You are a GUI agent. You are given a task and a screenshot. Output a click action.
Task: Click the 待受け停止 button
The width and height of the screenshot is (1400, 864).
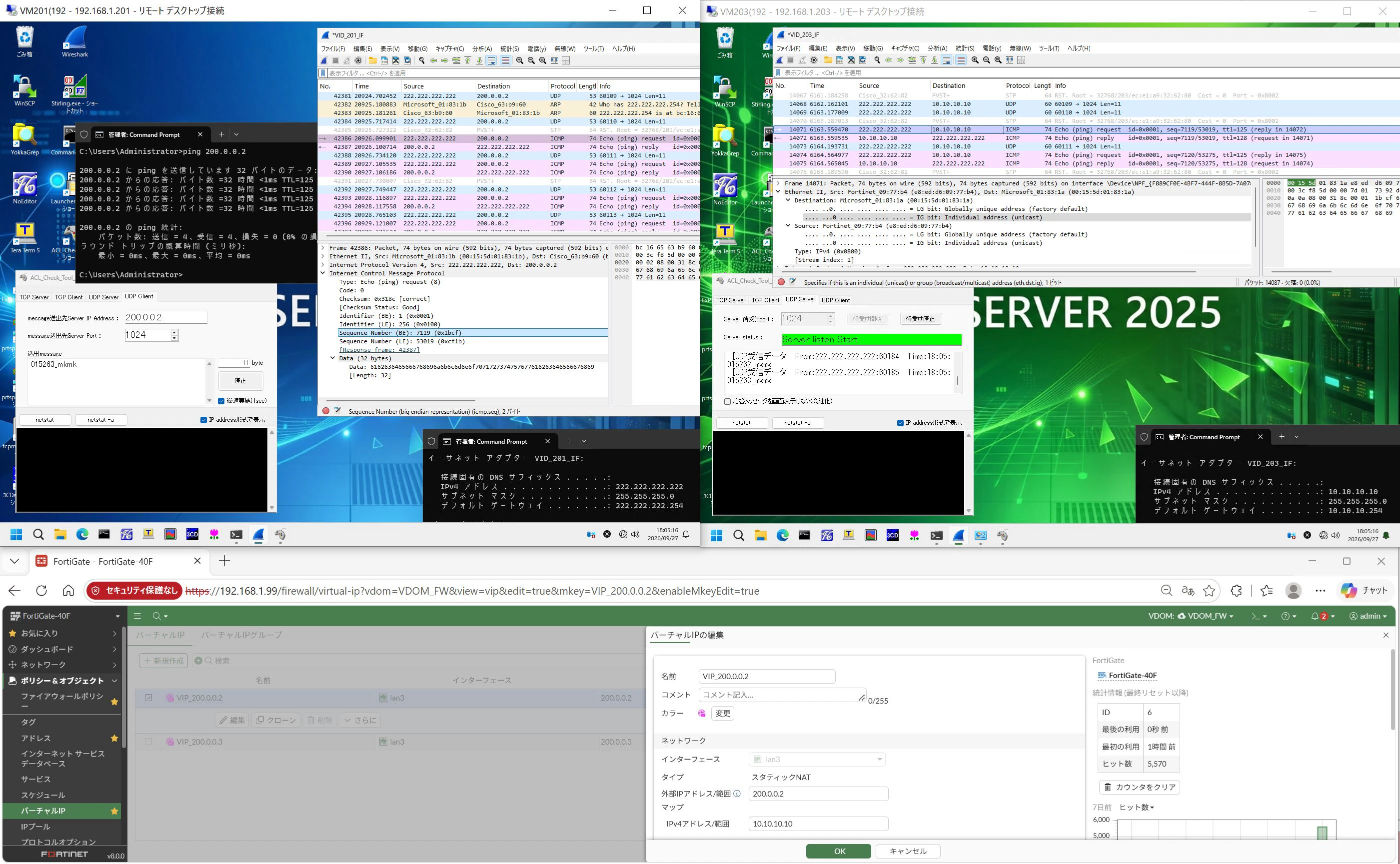pos(920,319)
